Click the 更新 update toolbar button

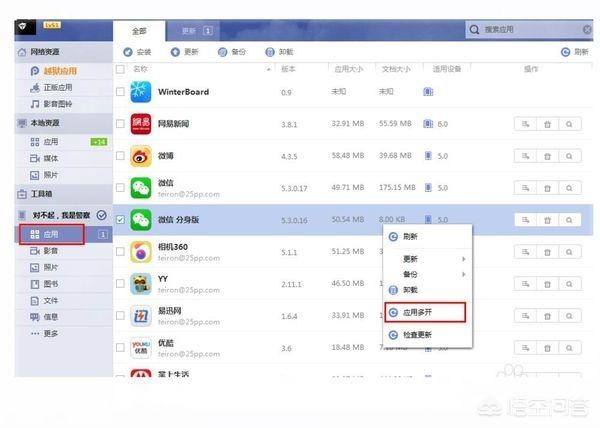pyautogui.click(x=184, y=52)
